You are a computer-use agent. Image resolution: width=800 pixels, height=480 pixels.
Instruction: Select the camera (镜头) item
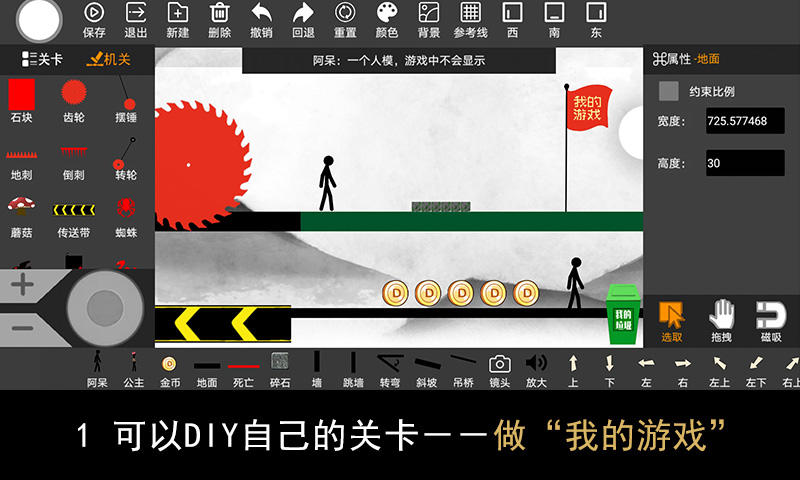click(x=500, y=368)
